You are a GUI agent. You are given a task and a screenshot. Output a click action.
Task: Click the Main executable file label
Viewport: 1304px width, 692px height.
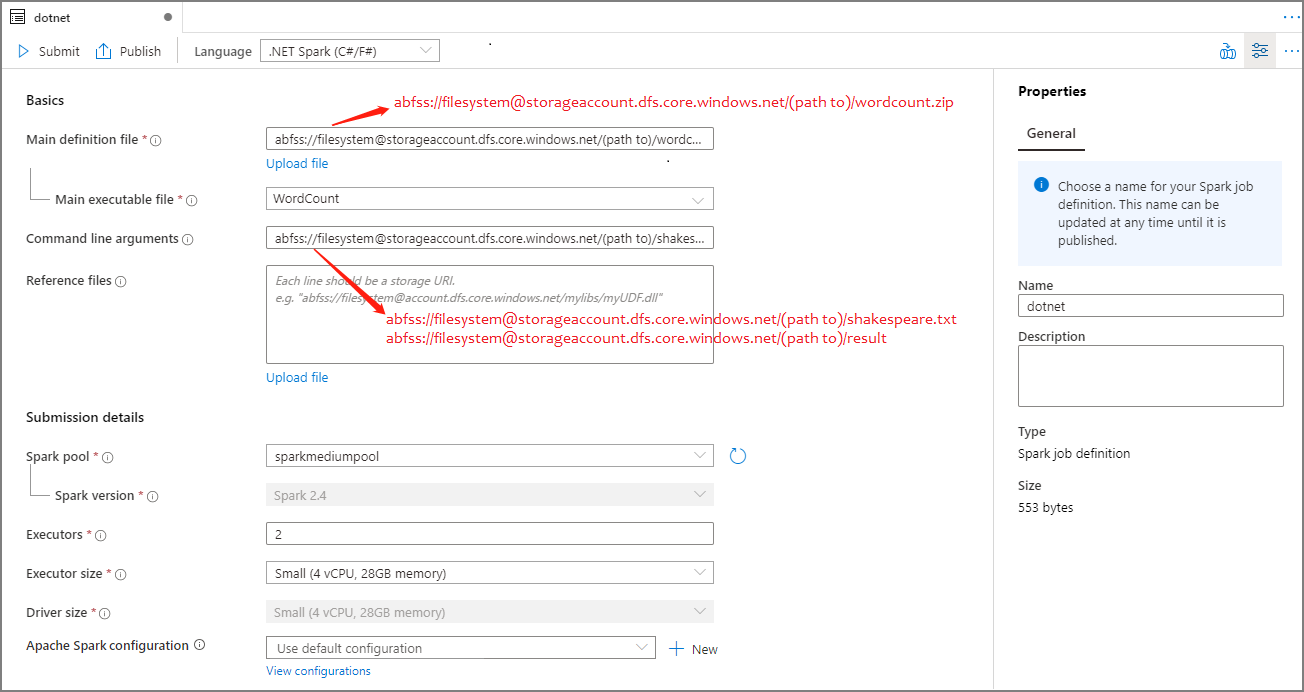114,199
